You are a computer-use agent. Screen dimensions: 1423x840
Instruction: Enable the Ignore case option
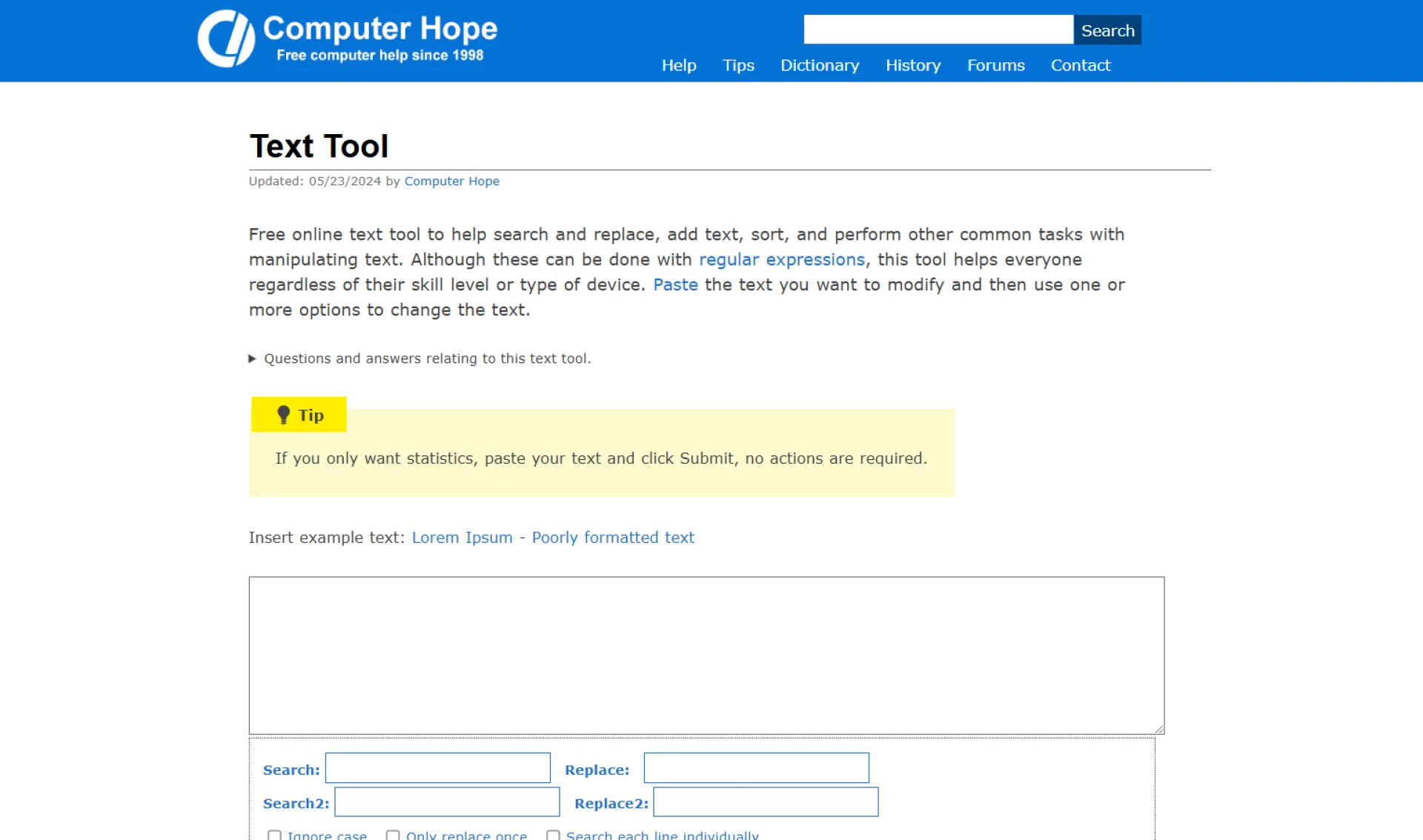tap(275, 835)
